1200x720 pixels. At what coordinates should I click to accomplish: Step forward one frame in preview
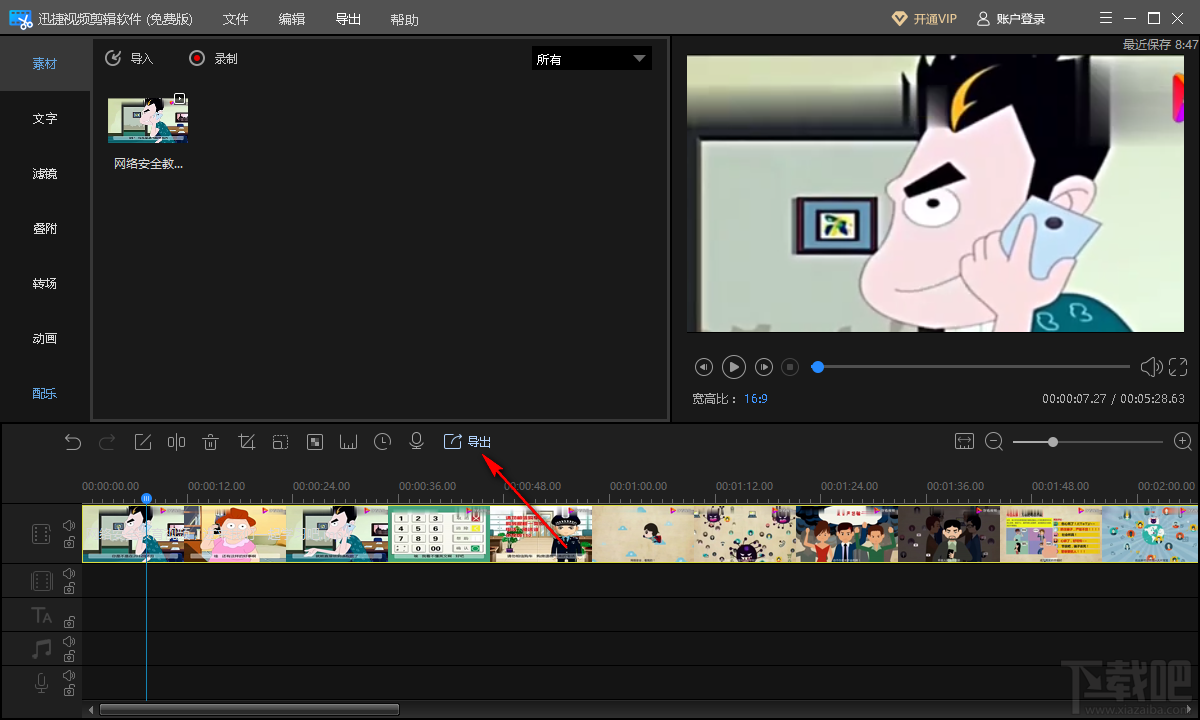(x=764, y=367)
